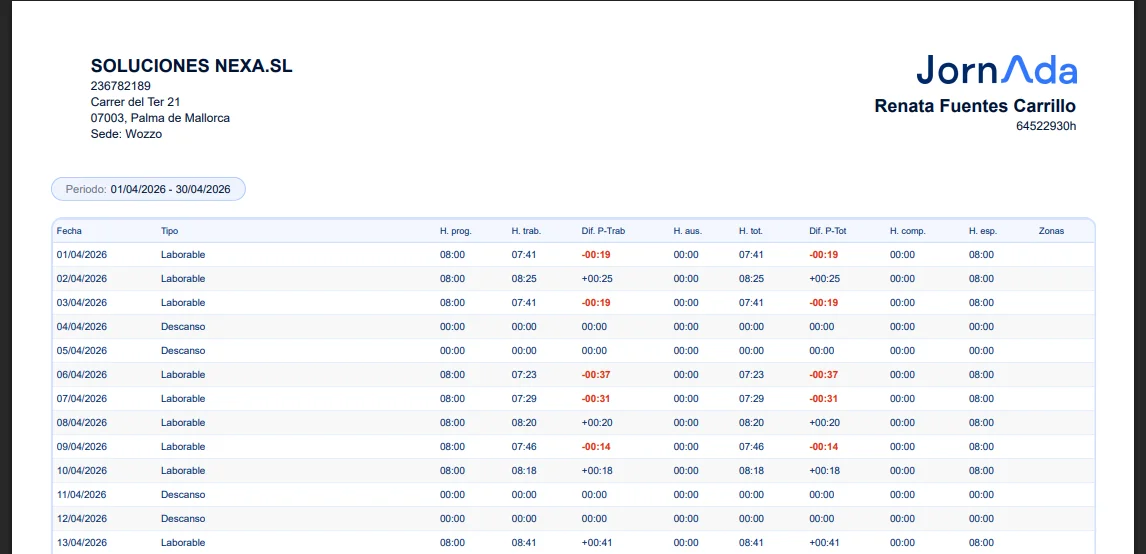The image size is (1146, 554).
Task: Click Descanso in the 04/04/2026 row
Action: pyautogui.click(x=183, y=327)
